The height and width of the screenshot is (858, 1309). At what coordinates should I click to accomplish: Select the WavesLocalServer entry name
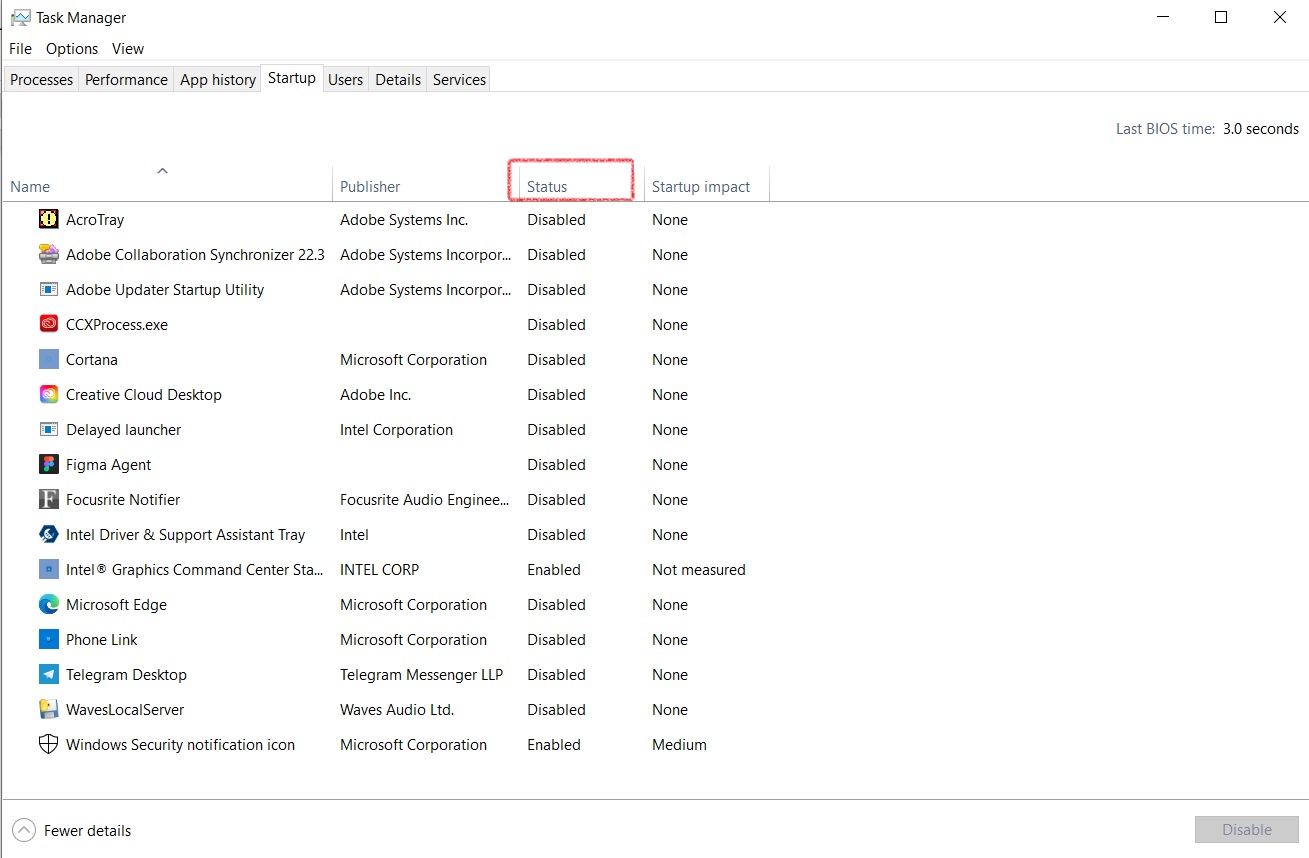pos(125,709)
